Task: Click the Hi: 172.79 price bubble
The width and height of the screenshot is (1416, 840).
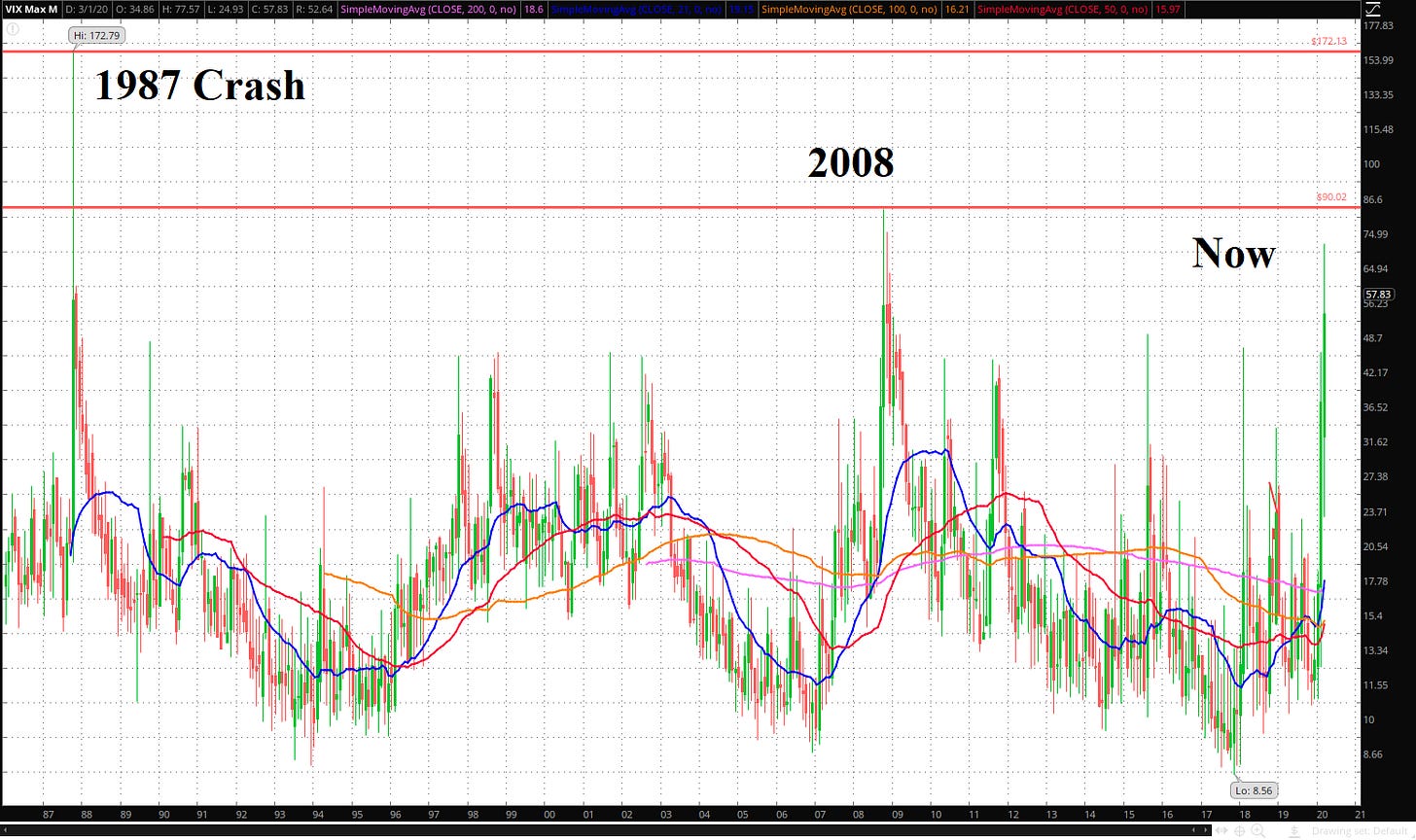Action: (x=96, y=36)
